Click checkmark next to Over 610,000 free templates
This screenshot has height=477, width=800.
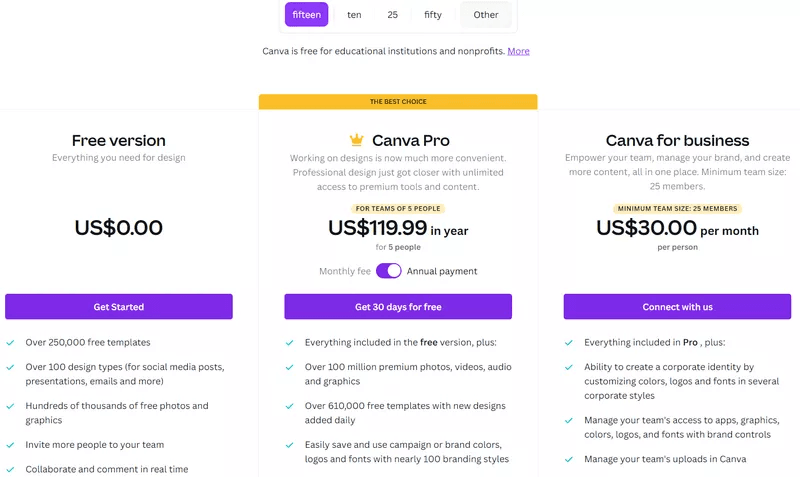point(289,406)
